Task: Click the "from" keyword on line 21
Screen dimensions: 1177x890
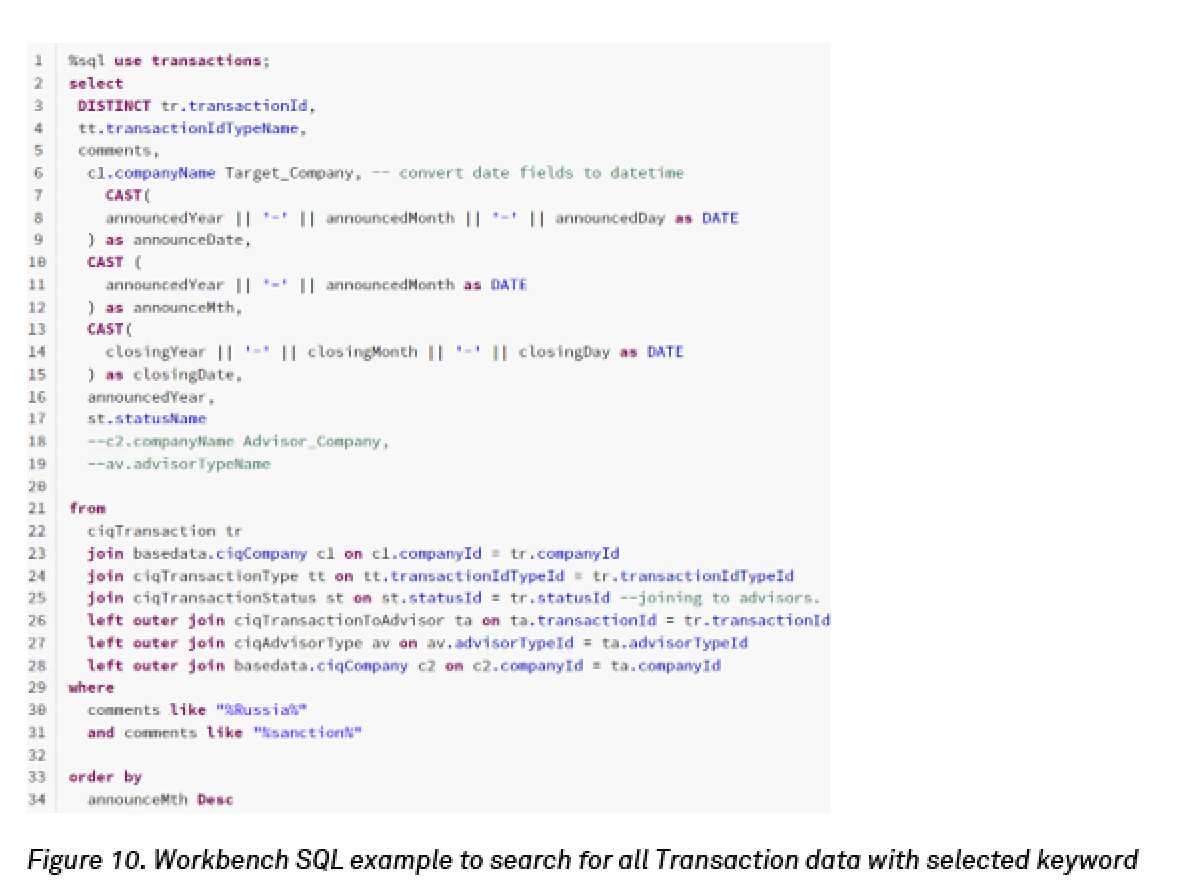Action: (x=87, y=509)
